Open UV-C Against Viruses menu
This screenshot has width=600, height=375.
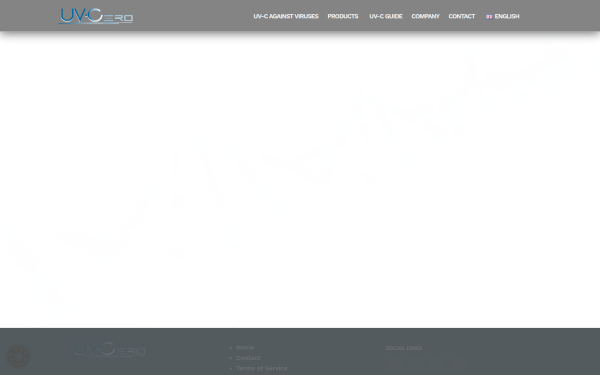pyautogui.click(x=286, y=16)
